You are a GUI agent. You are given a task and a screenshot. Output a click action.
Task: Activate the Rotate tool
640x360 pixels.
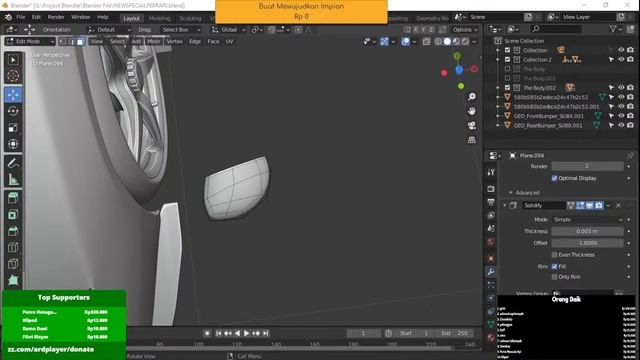tap(13, 111)
